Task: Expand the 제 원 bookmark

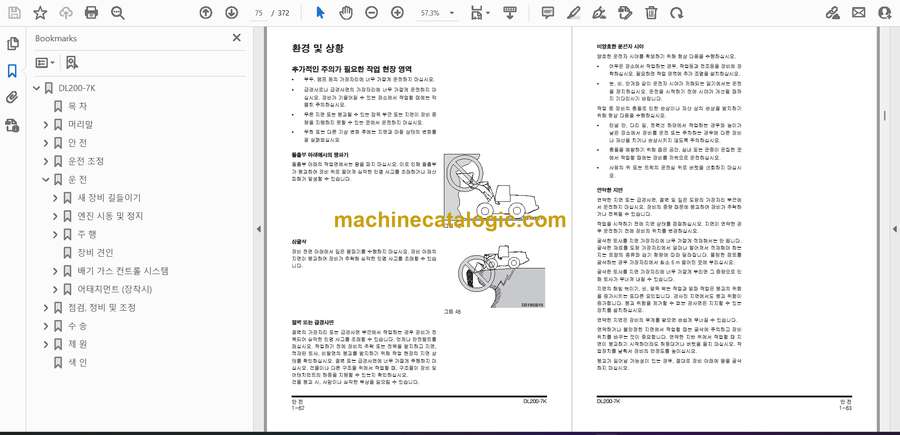Action: point(46,344)
